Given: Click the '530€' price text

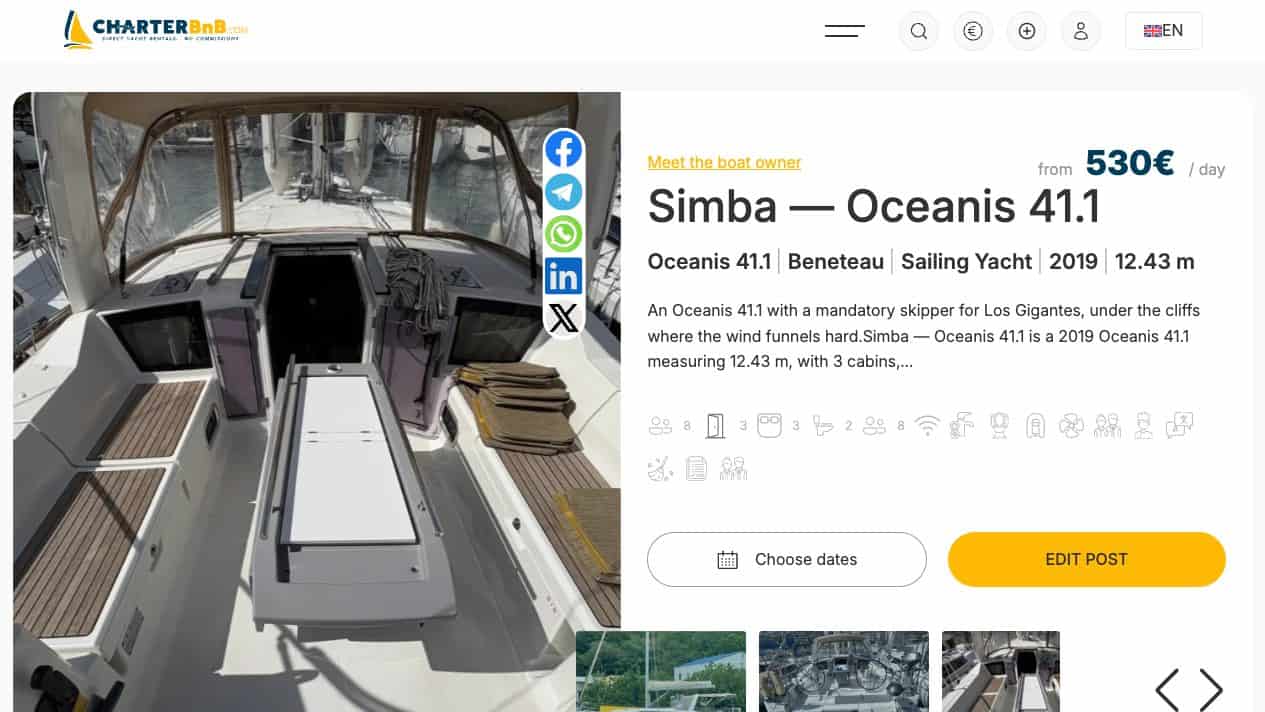Looking at the screenshot, I should click(1130, 163).
